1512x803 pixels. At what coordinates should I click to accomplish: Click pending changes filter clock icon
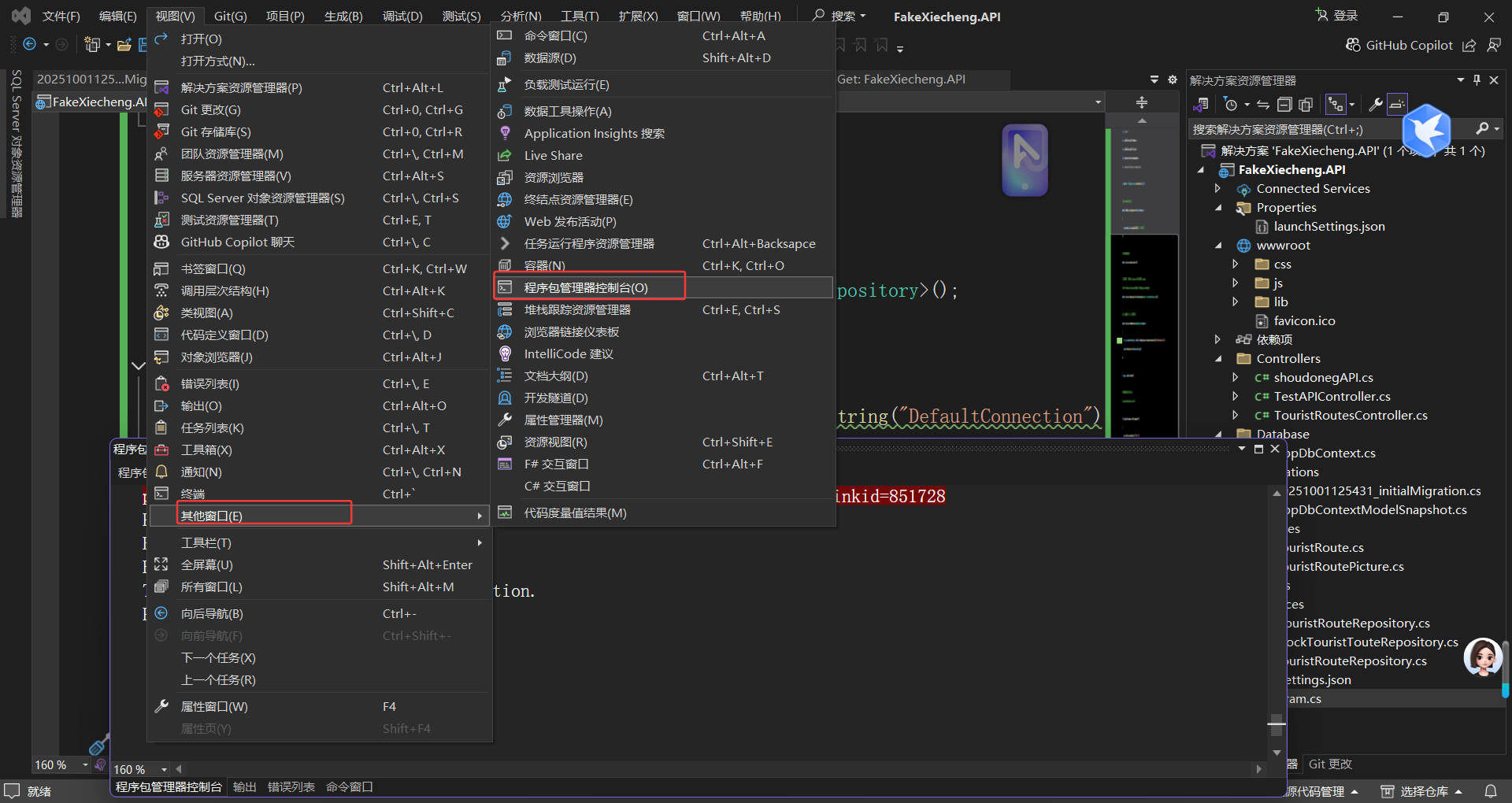(1231, 104)
